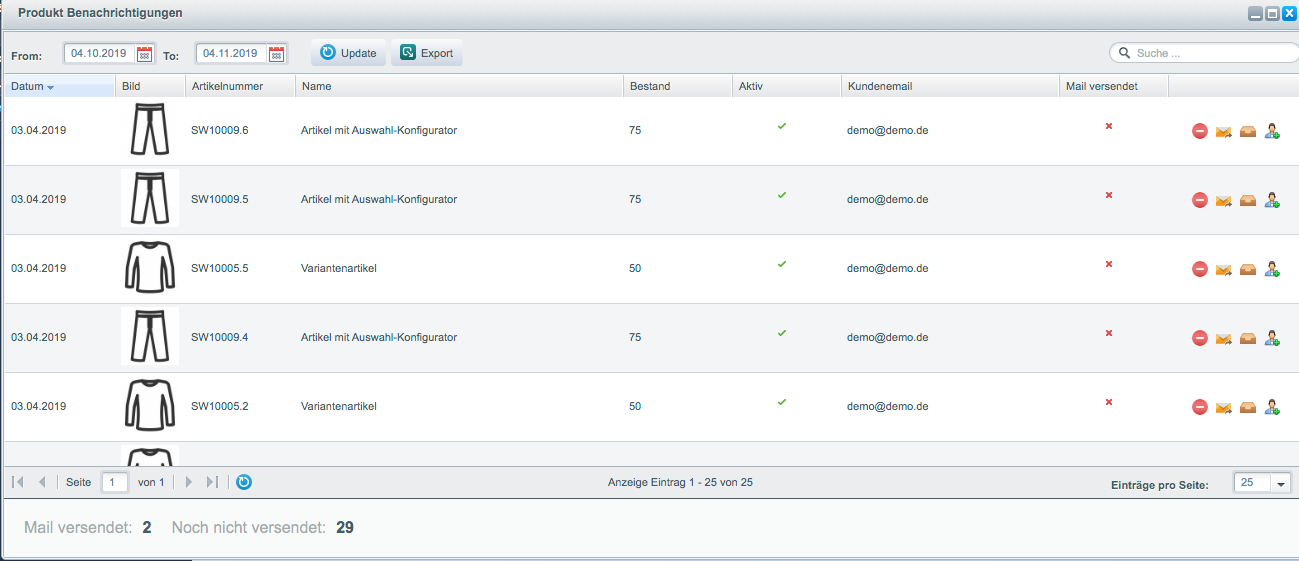Send mail icon for SW10005.2 row
This screenshot has height=561, width=1299.
point(1224,407)
